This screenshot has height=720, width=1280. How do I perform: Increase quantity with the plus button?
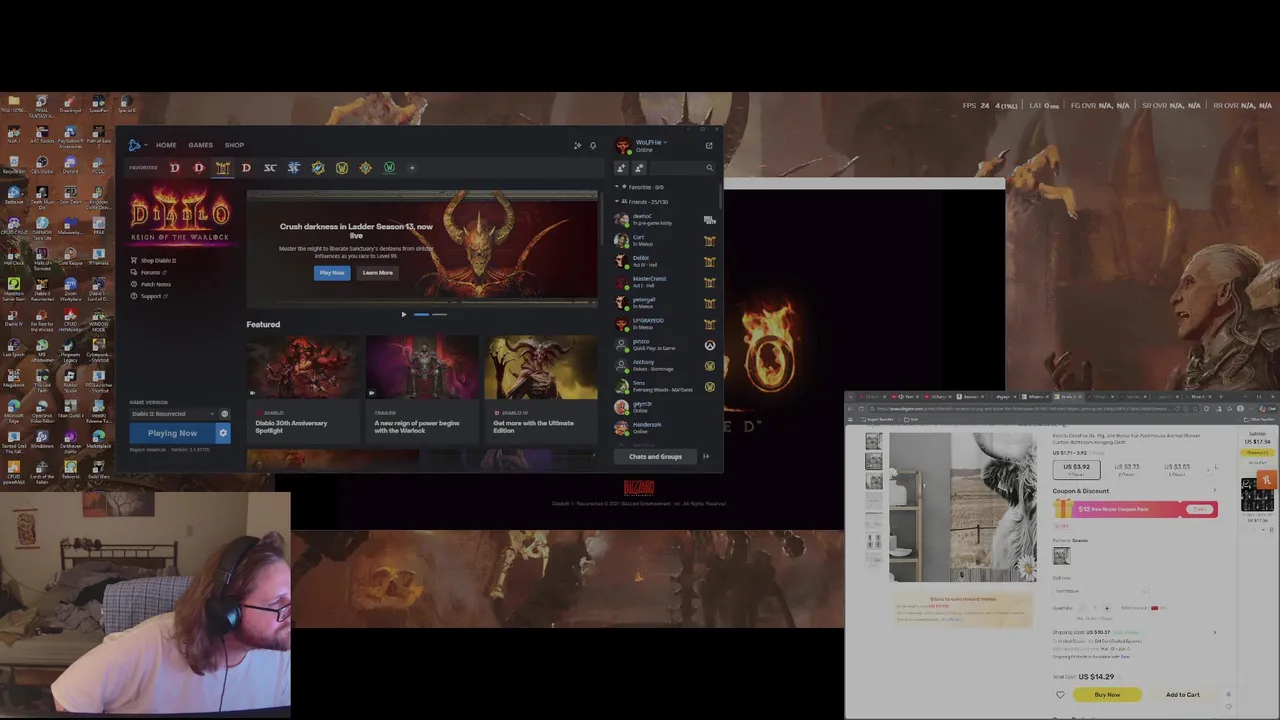[1106, 608]
